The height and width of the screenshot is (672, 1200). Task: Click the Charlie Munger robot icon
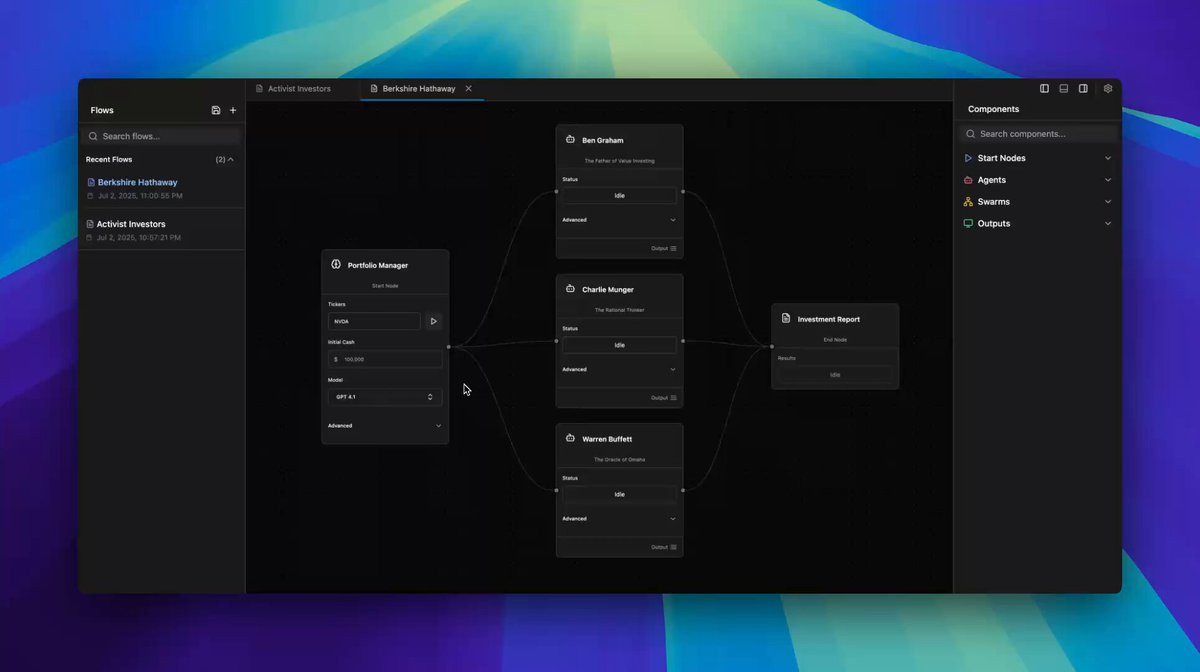(x=570, y=289)
